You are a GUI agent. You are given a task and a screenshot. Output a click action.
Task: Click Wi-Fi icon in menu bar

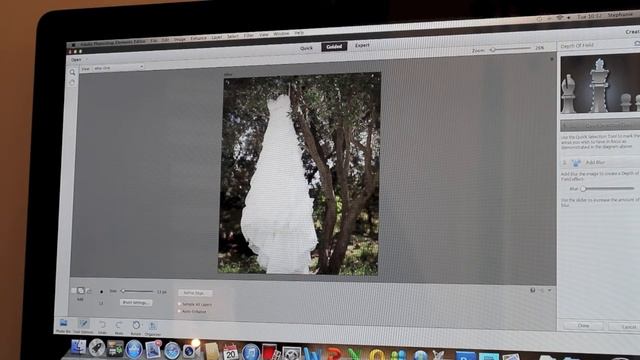coord(560,18)
